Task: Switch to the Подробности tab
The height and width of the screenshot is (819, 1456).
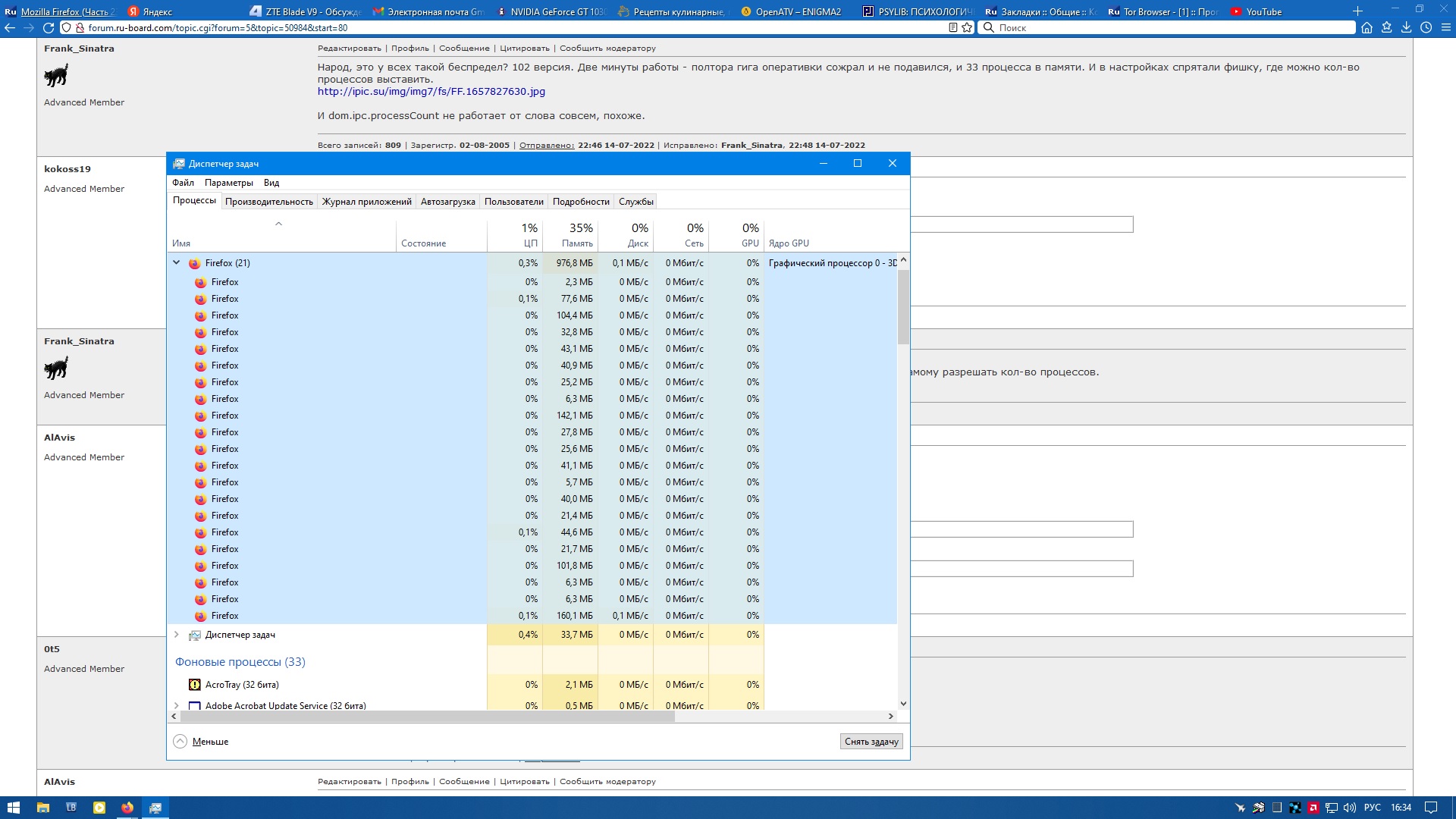Action: 581,202
